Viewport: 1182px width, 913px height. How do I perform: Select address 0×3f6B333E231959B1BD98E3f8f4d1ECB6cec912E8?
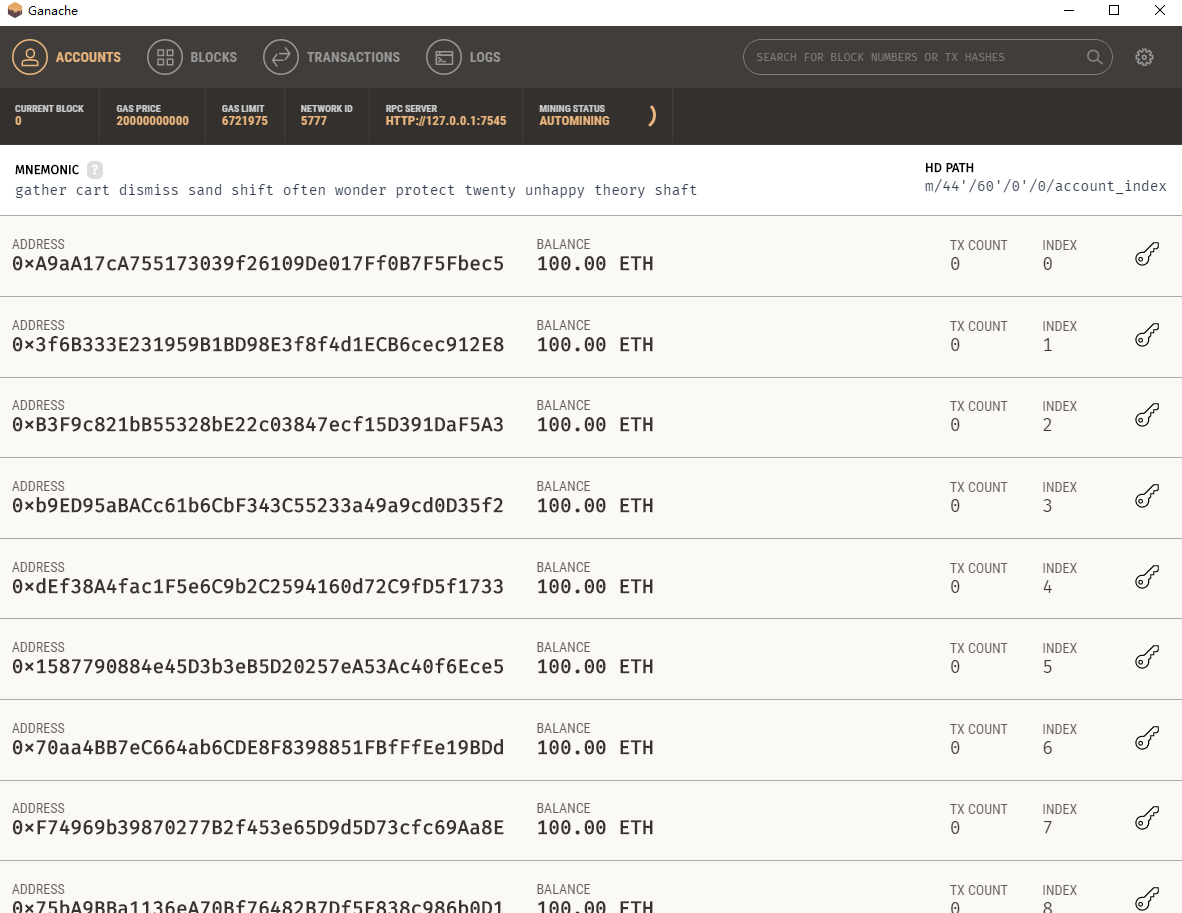pos(258,345)
